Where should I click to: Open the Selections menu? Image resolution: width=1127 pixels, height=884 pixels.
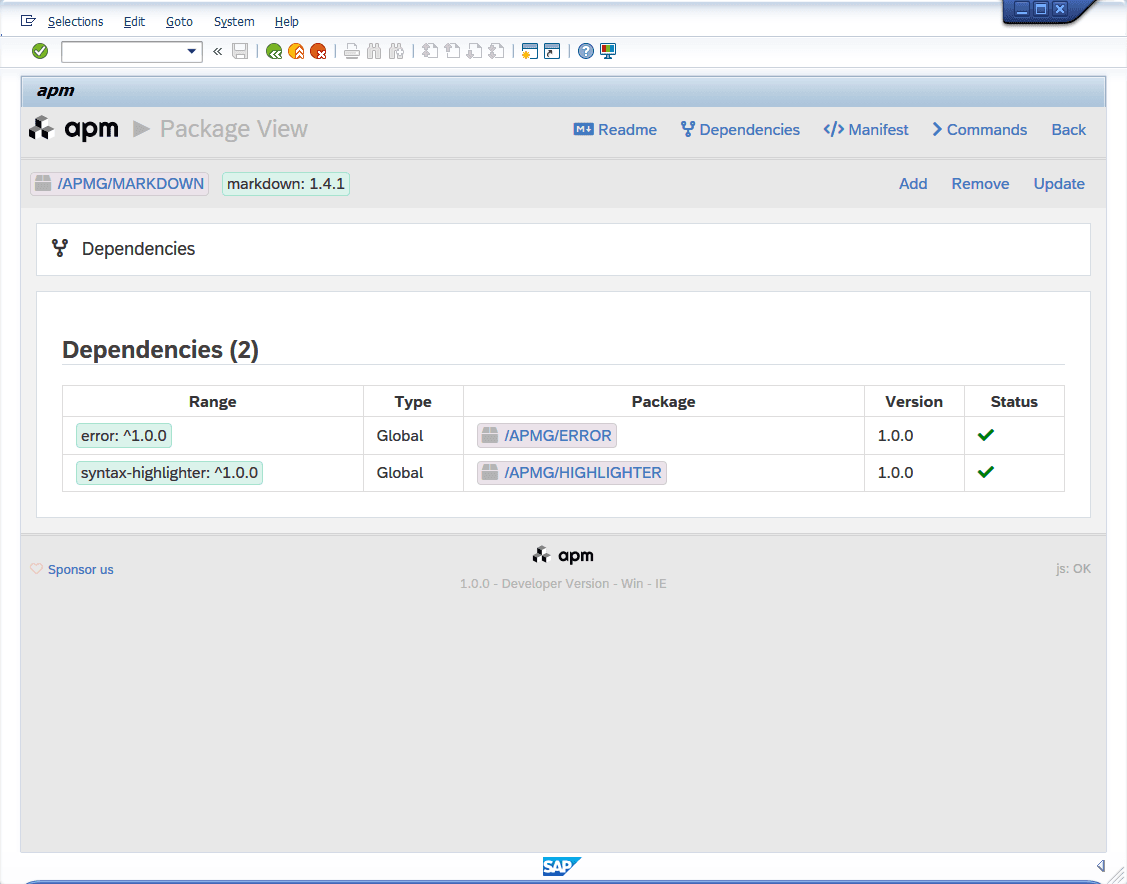(75, 22)
